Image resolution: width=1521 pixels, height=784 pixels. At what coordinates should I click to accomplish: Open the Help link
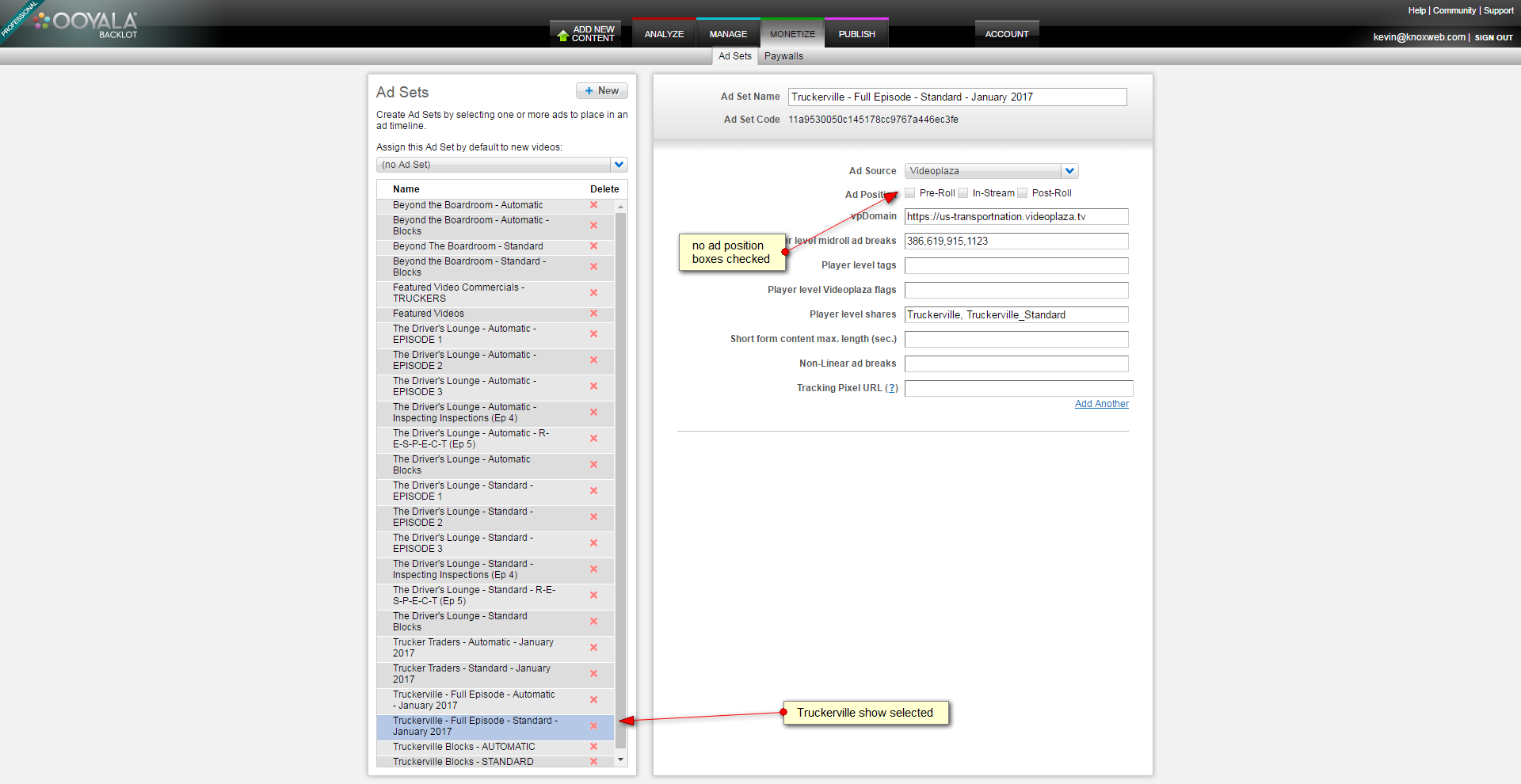(1416, 10)
